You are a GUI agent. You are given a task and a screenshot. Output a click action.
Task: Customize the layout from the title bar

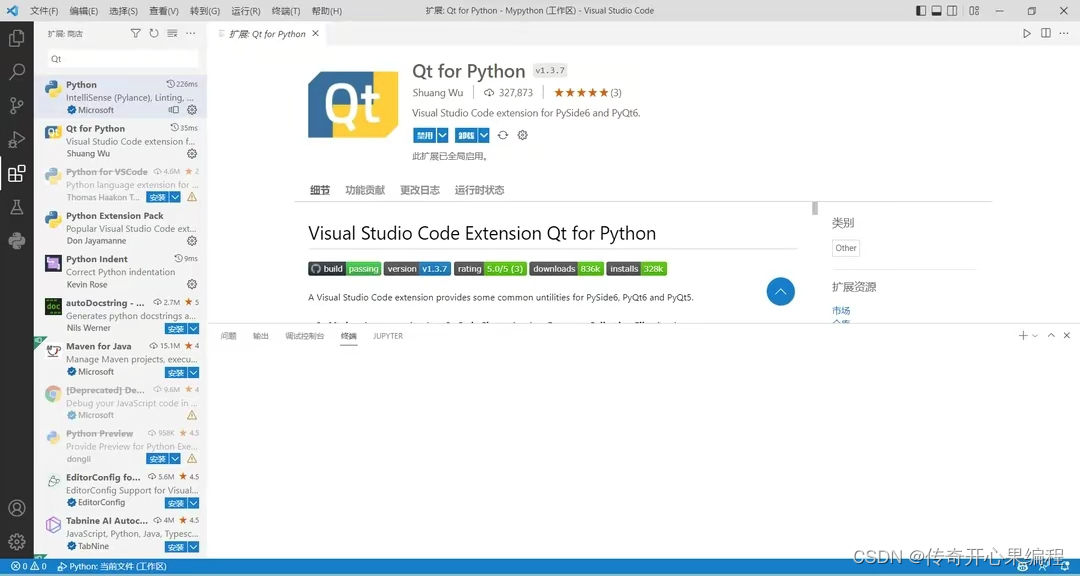[974, 10]
